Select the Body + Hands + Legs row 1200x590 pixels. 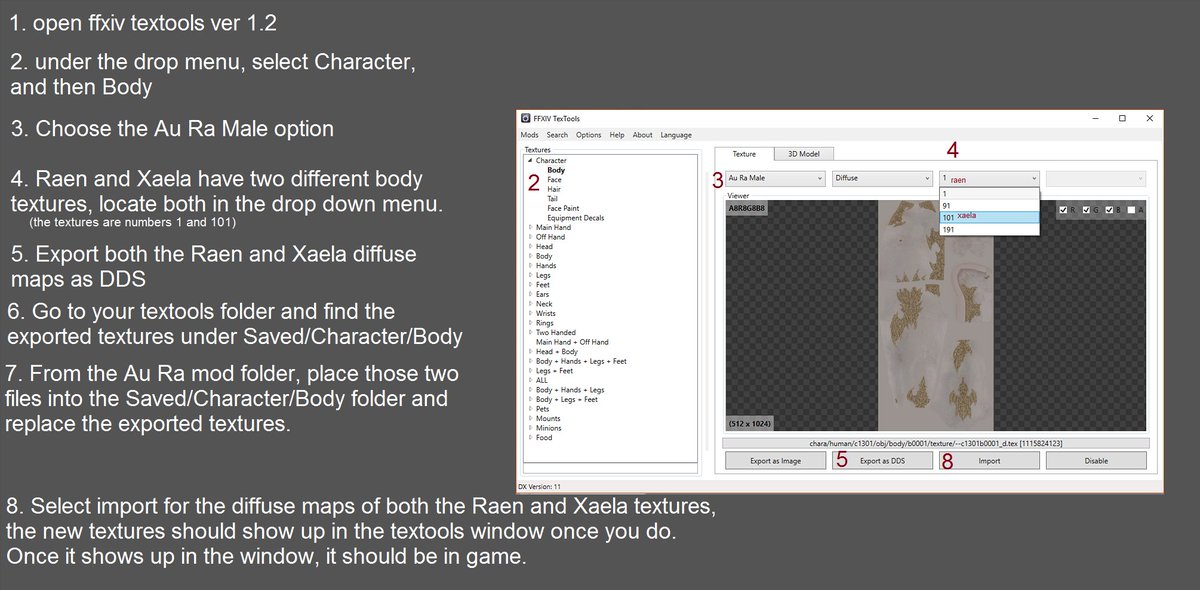570,390
